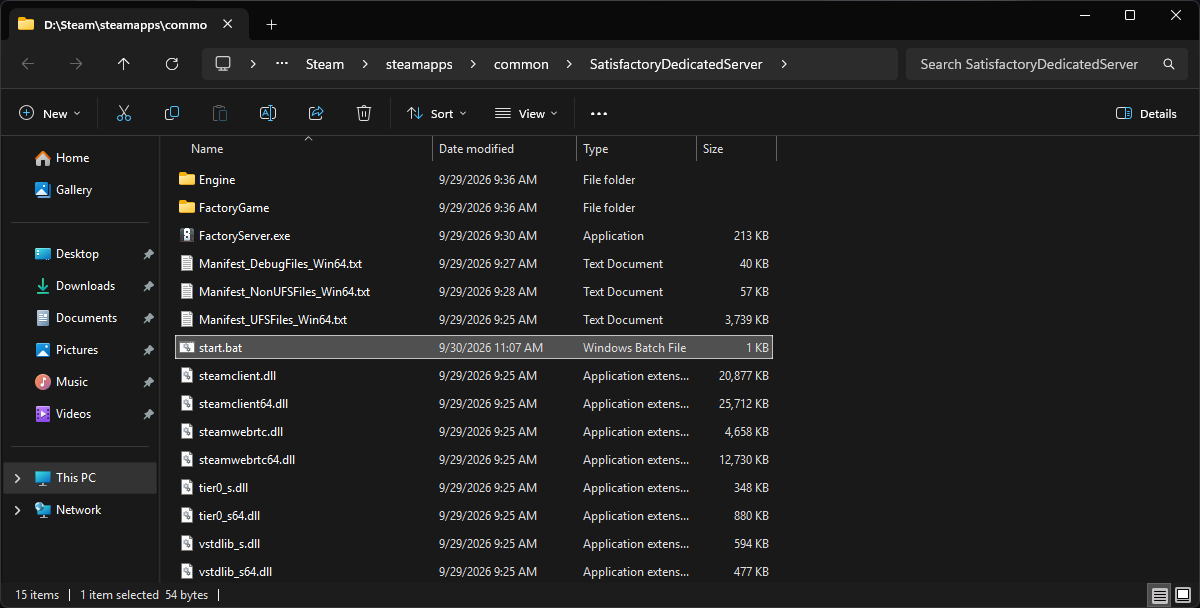Navigate to common breadcrumb

click(x=521, y=64)
